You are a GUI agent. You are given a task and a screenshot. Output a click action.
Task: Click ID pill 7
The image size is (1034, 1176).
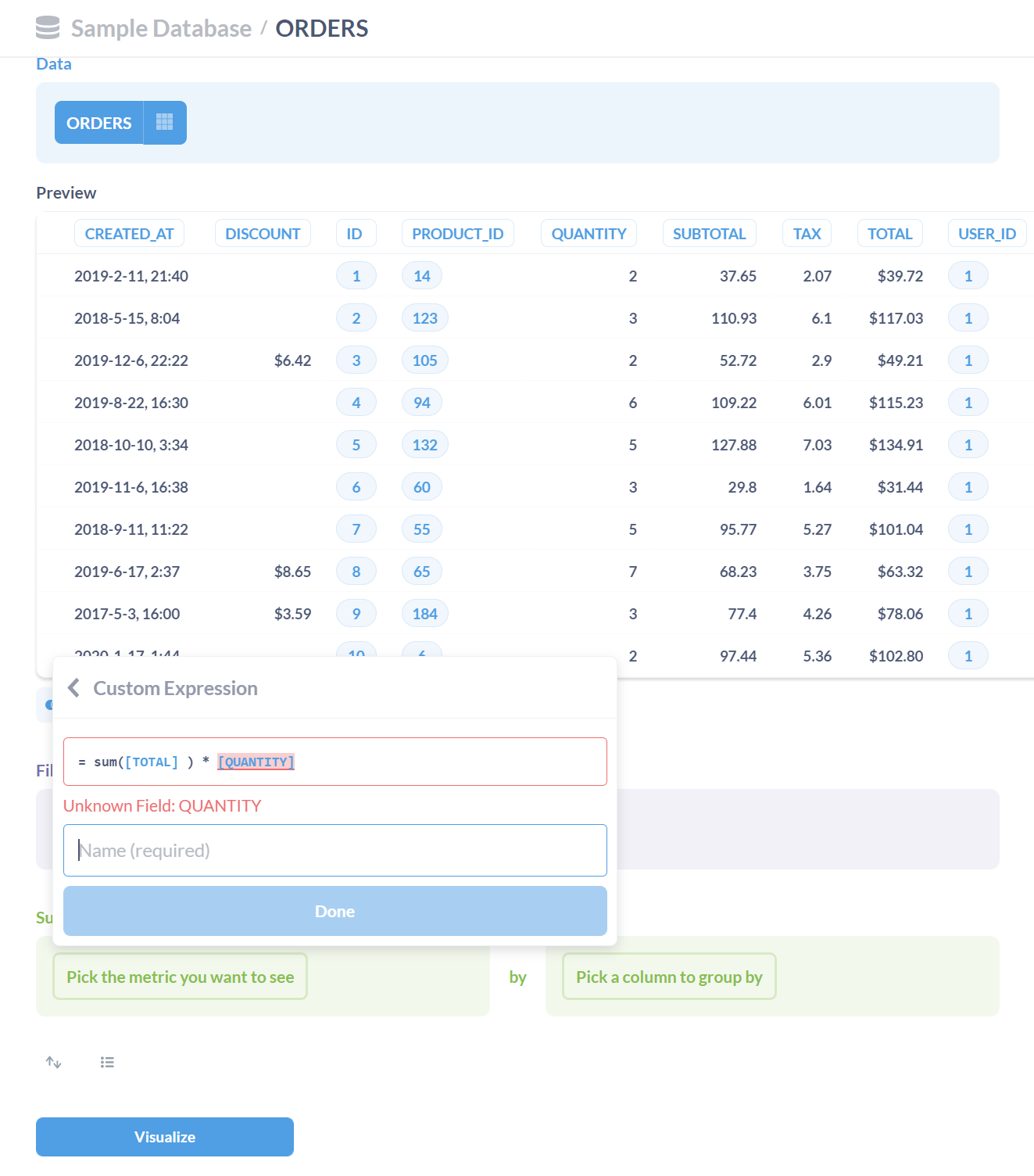pos(356,529)
